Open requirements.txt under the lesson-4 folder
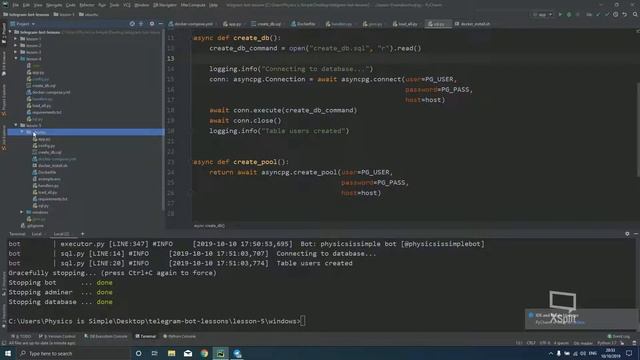Screen dimensions: 640x360 pyautogui.click(x=47, y=112)
